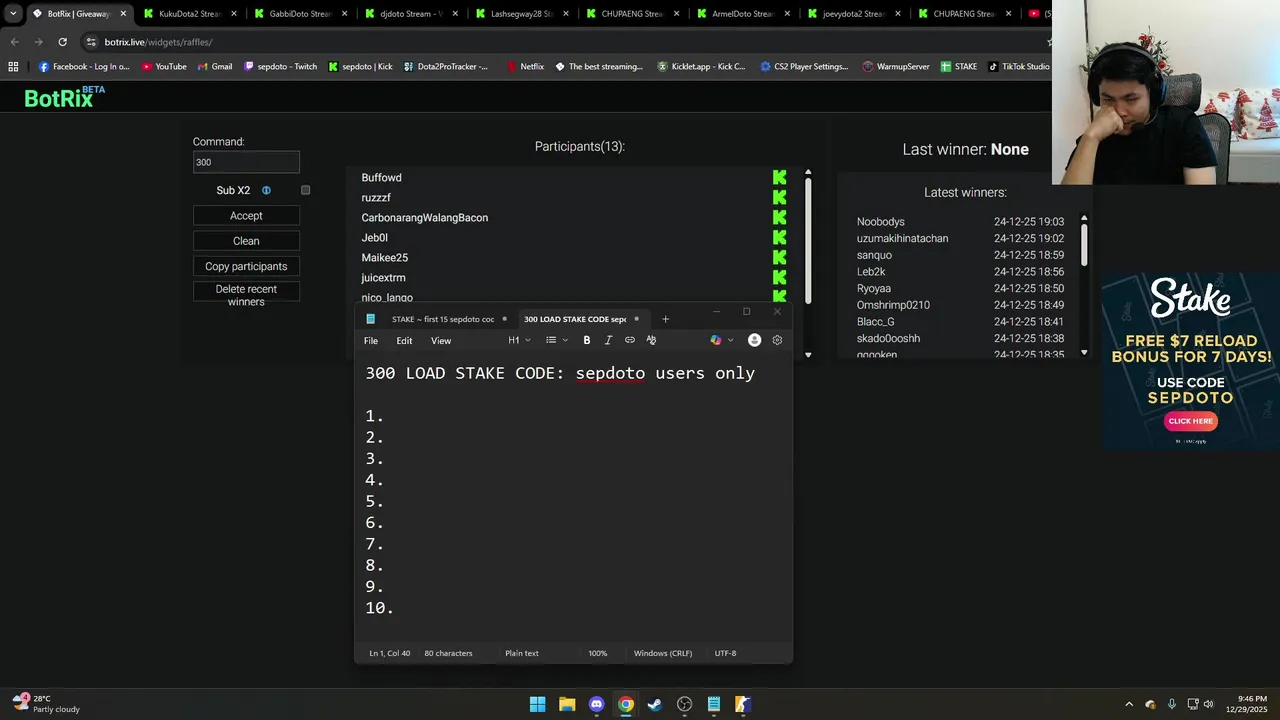1280x720 pixels.
Task: Select winner uzumakihinatachan in latest winners
Action: 903,238
